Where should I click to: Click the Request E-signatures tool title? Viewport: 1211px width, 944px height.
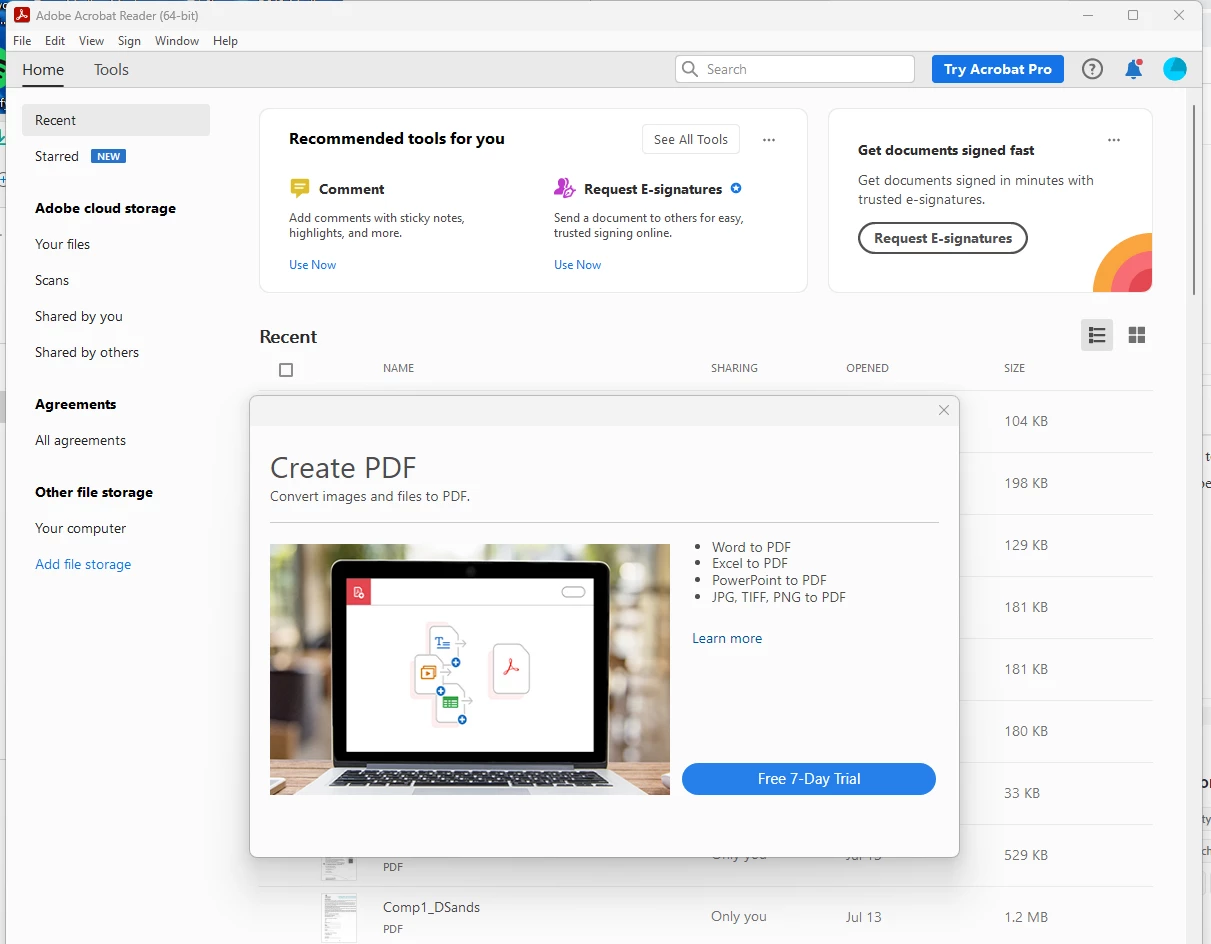(x=653, y=189)
